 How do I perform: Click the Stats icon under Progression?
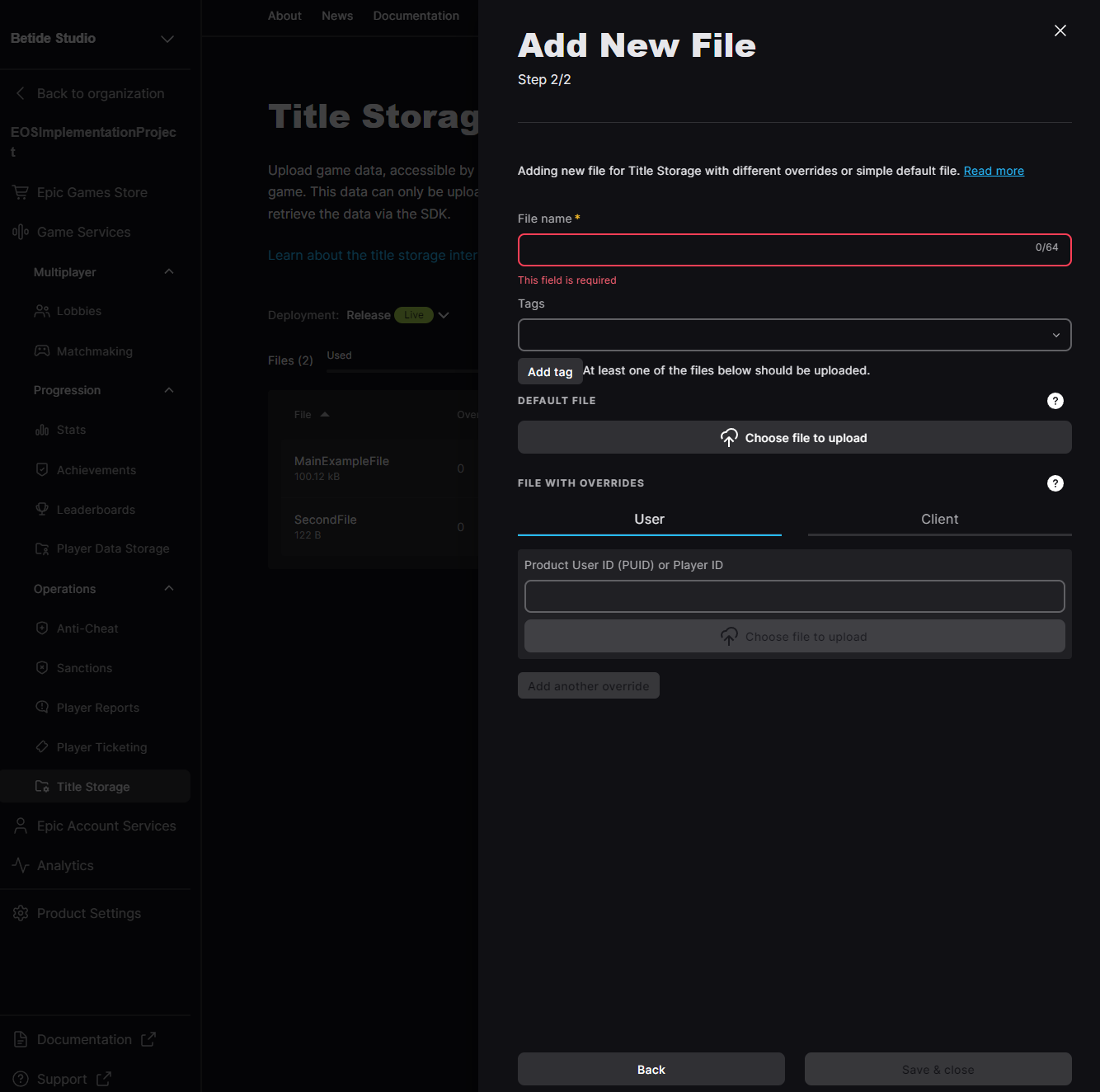[42, 430]
